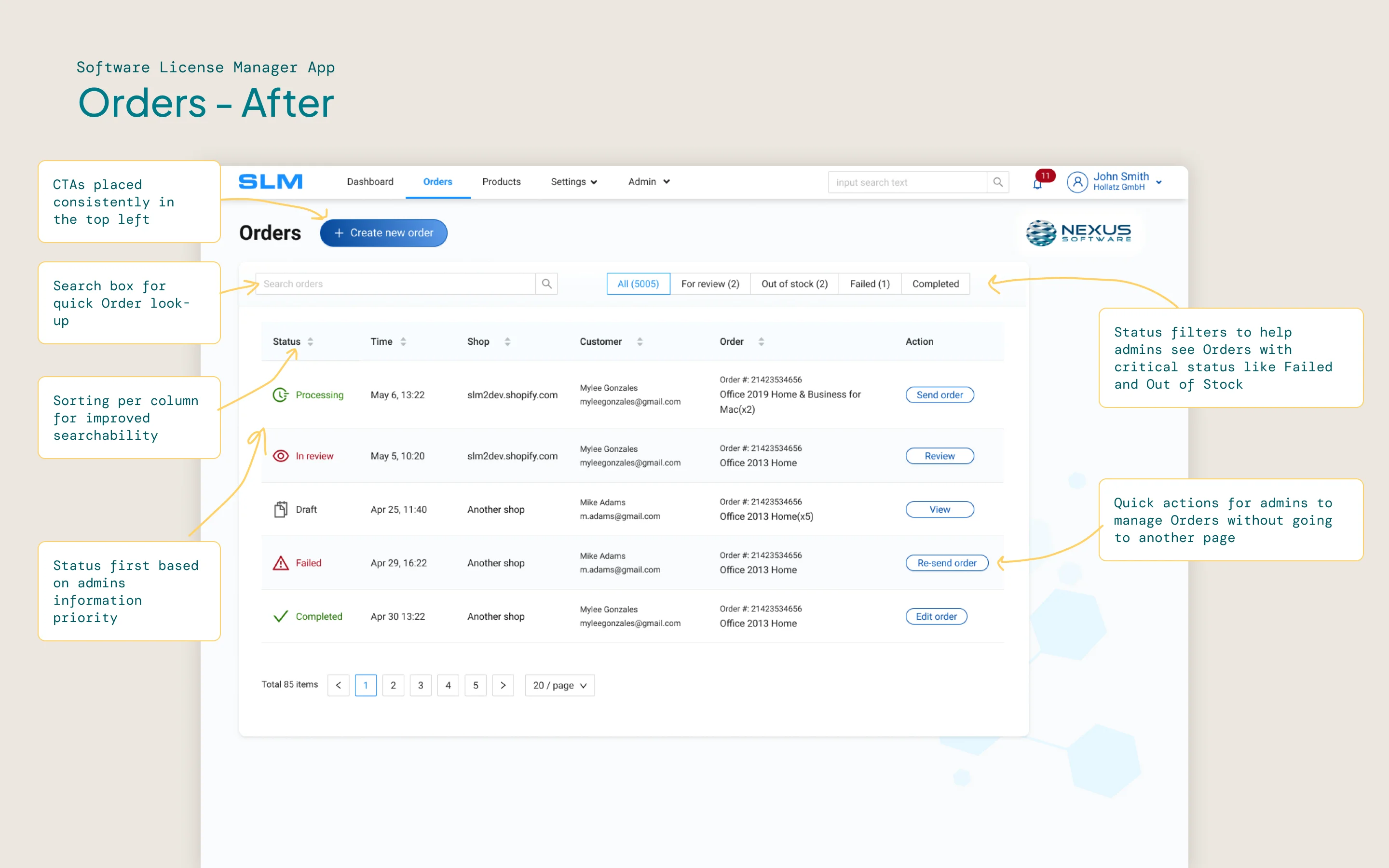The width and height of the screenshot is (1389, 868).
Task: Click the Nexus Software logo
Action: pos(1078,232)
